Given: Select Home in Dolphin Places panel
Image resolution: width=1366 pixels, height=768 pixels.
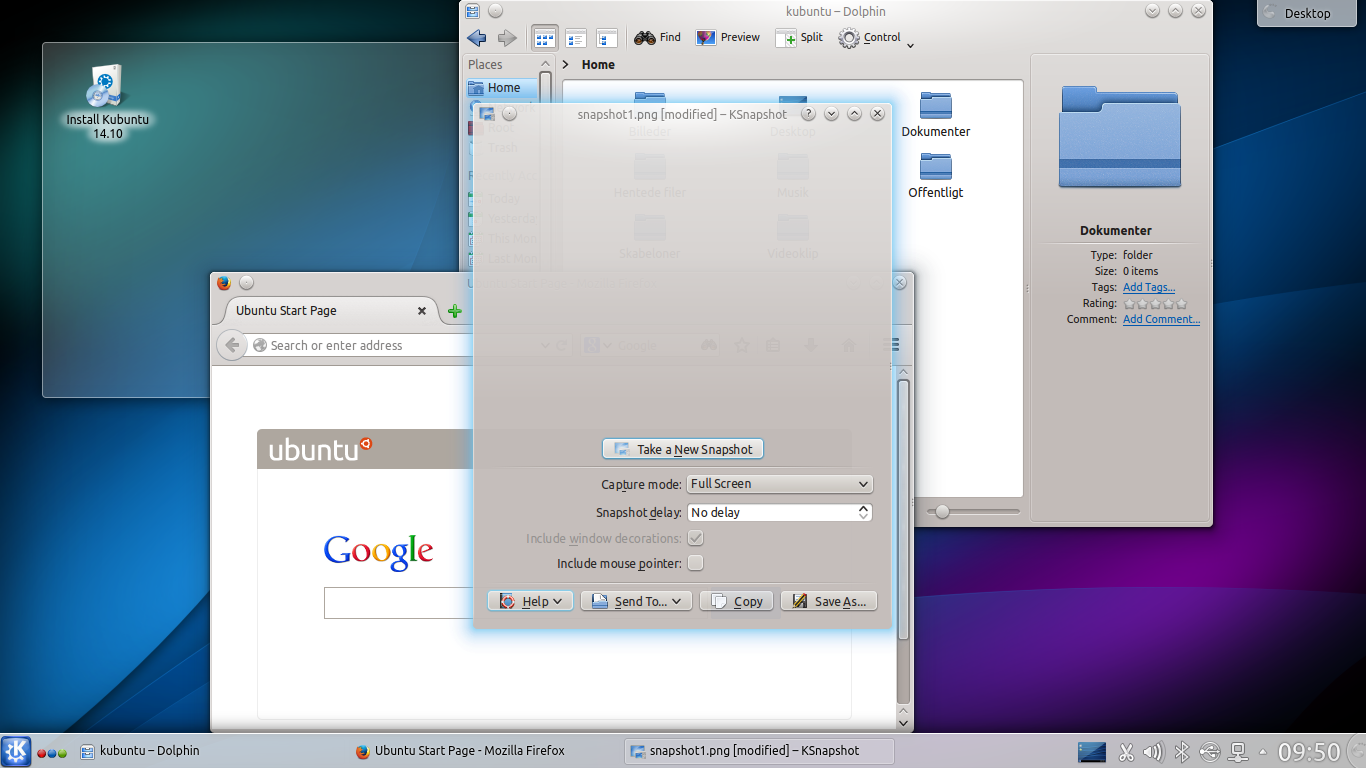Looking at the screenshot, I should click(x=502, y=88).
